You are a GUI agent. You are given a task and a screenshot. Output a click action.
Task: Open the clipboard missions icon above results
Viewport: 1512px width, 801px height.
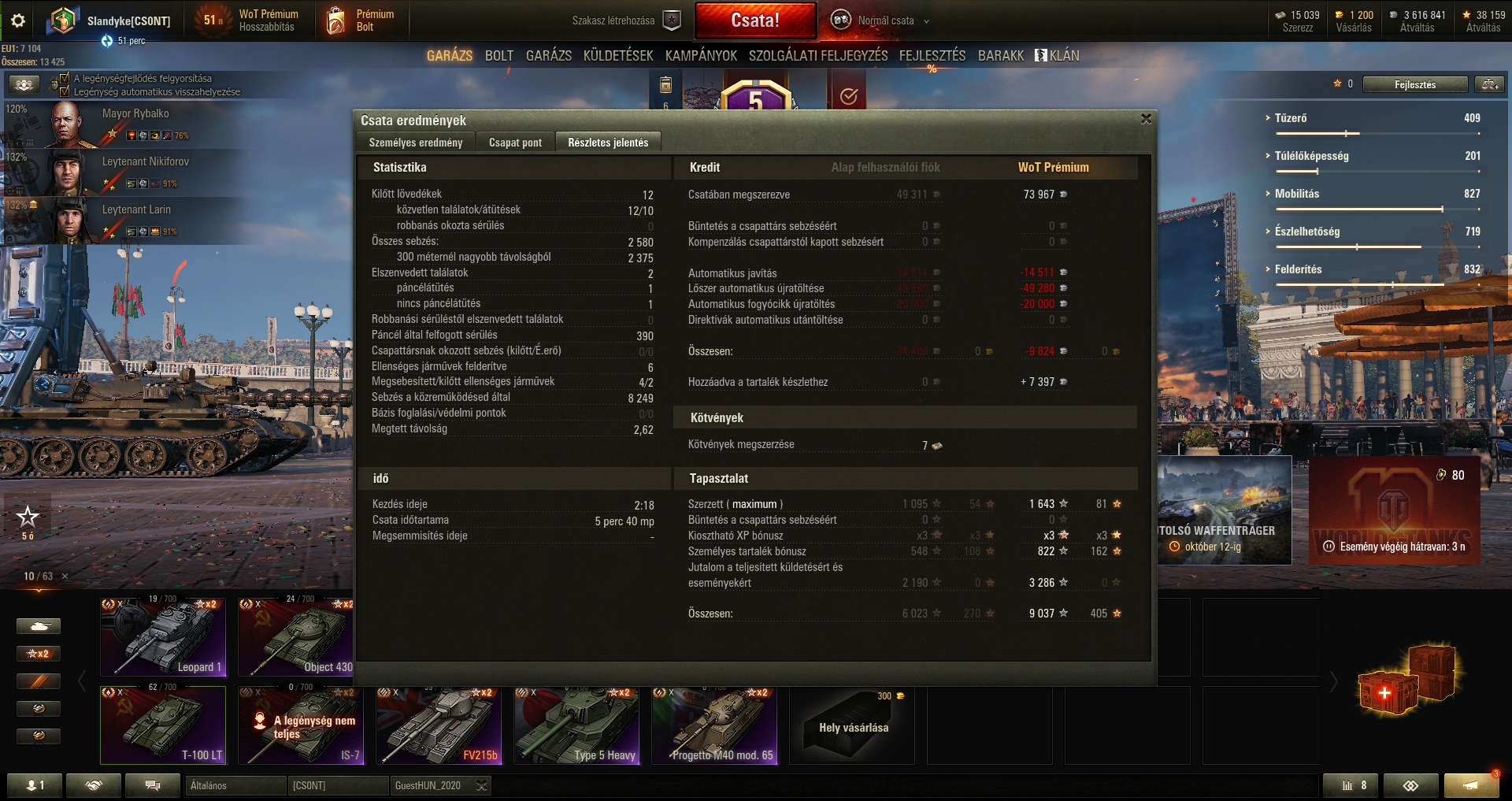(x=665, y=84)
